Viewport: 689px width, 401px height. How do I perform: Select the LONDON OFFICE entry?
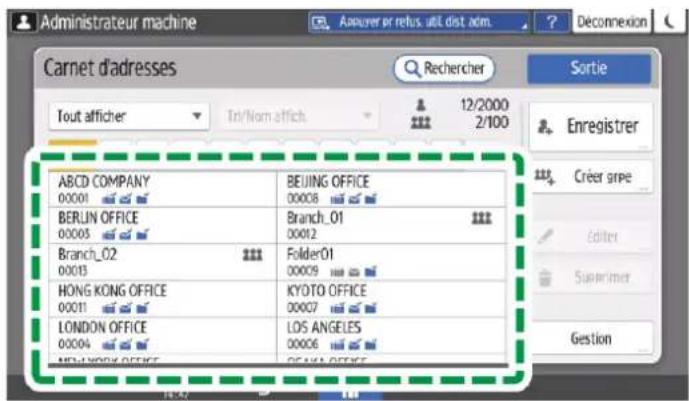coord(163,335)
